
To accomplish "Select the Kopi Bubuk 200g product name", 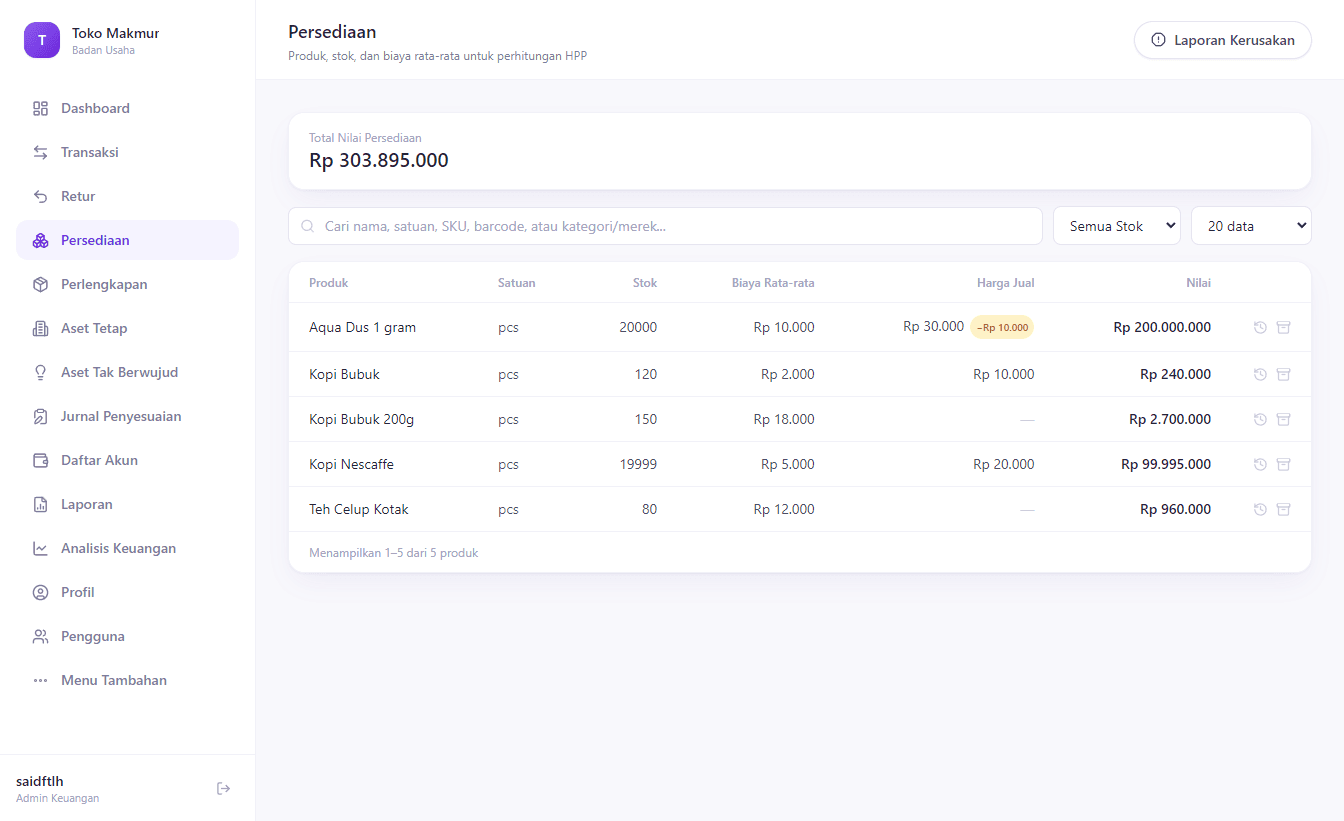I will tap(361, 419).
